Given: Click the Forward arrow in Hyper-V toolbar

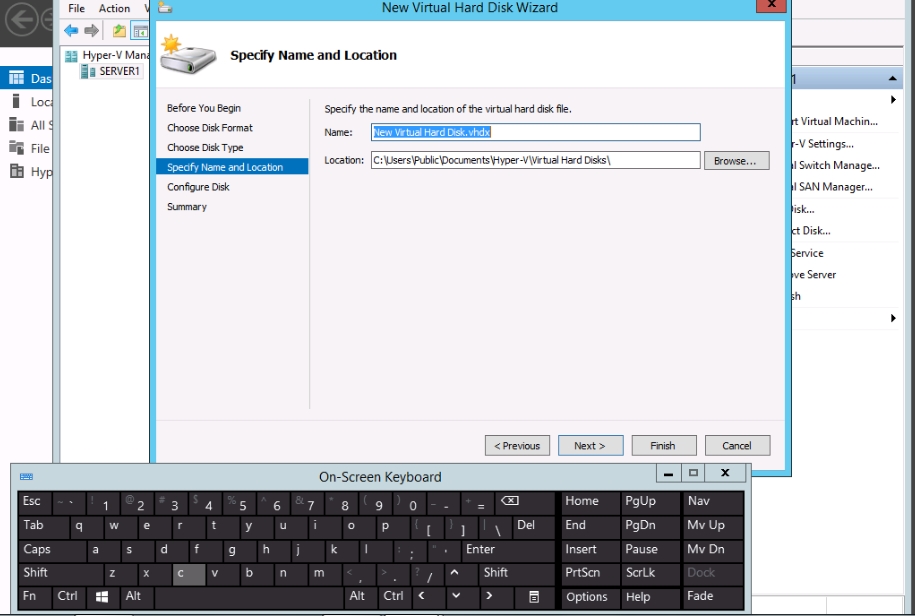Looking at the screenshot, I should coord(91,31).
